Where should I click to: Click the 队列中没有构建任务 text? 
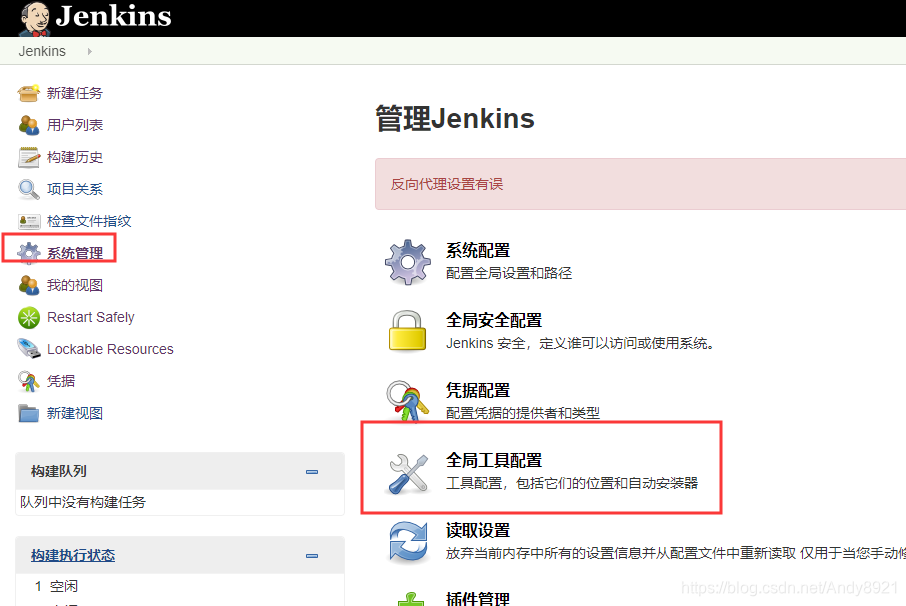point(83,502)
